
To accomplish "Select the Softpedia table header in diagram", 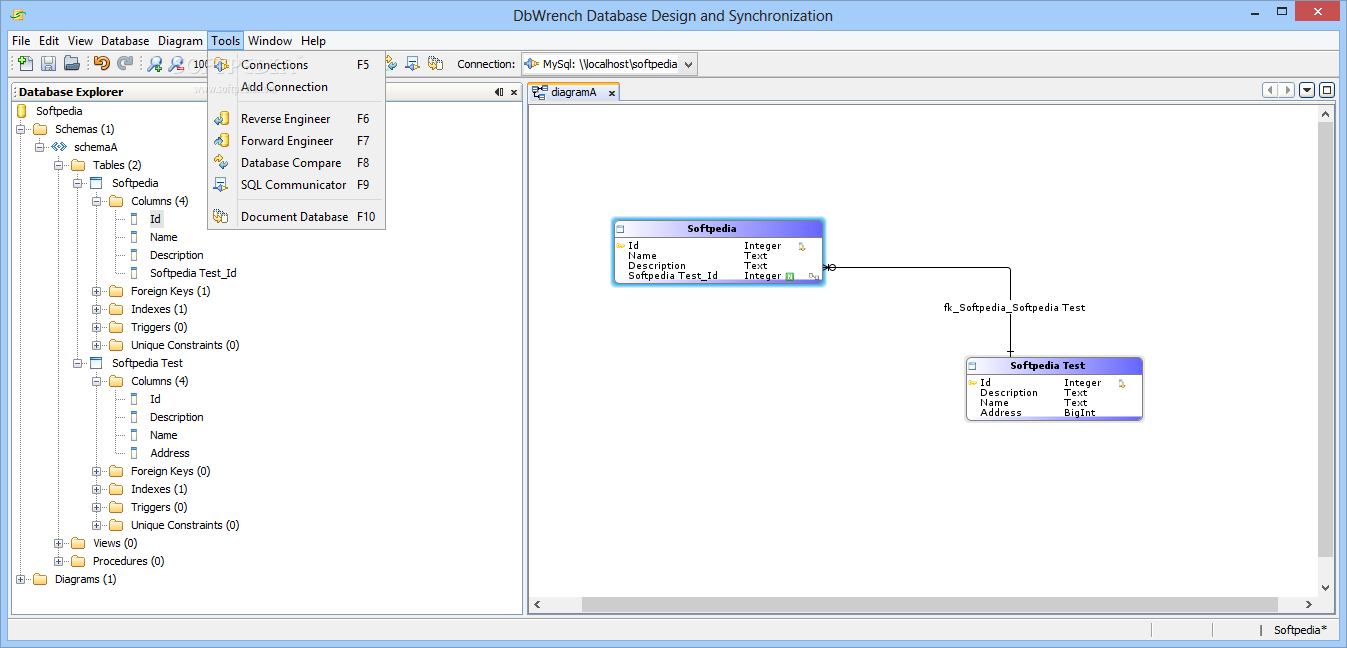I will (718, 229).
